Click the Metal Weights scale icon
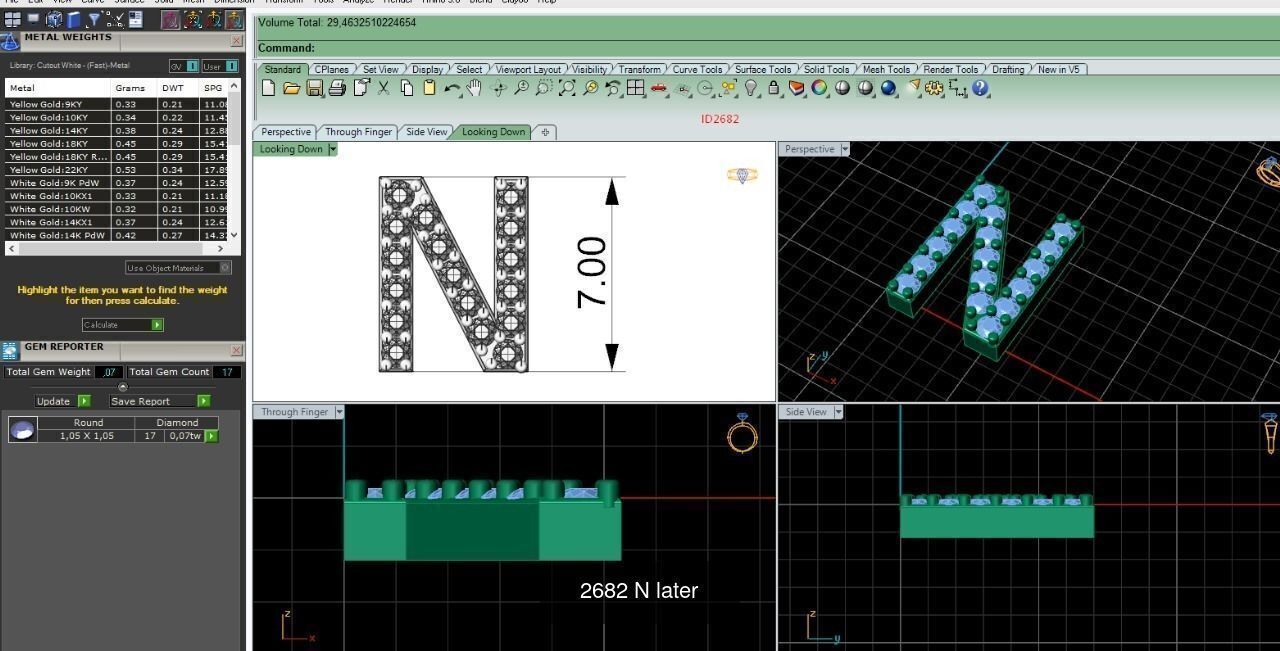1280x651 pixels. click(x=10, y=41)
